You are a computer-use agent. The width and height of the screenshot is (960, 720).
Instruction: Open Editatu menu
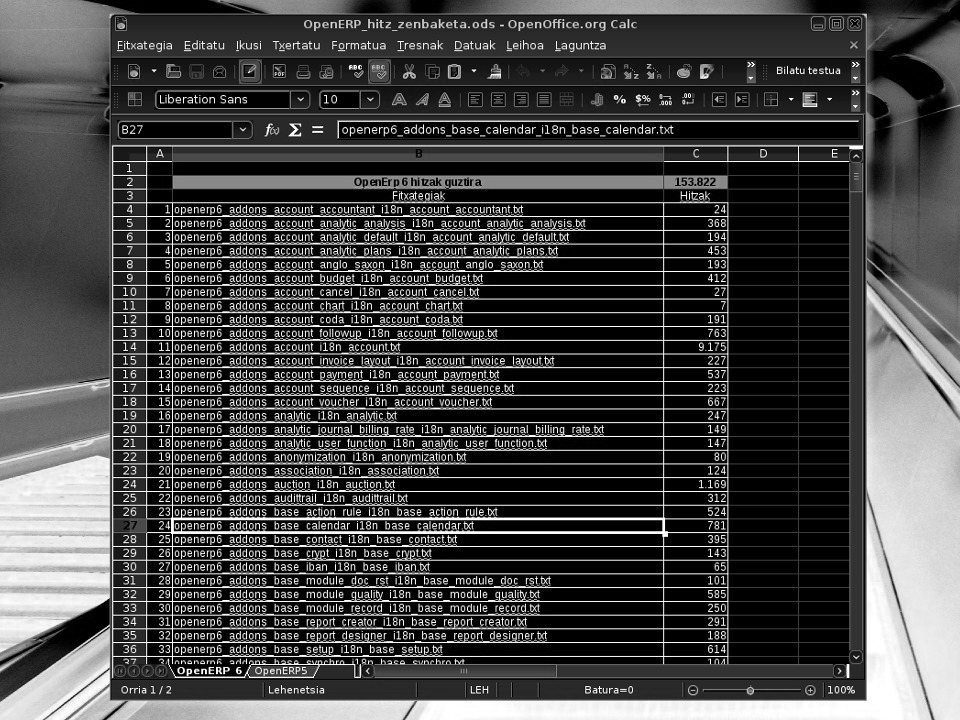click(x=204, y=45)
